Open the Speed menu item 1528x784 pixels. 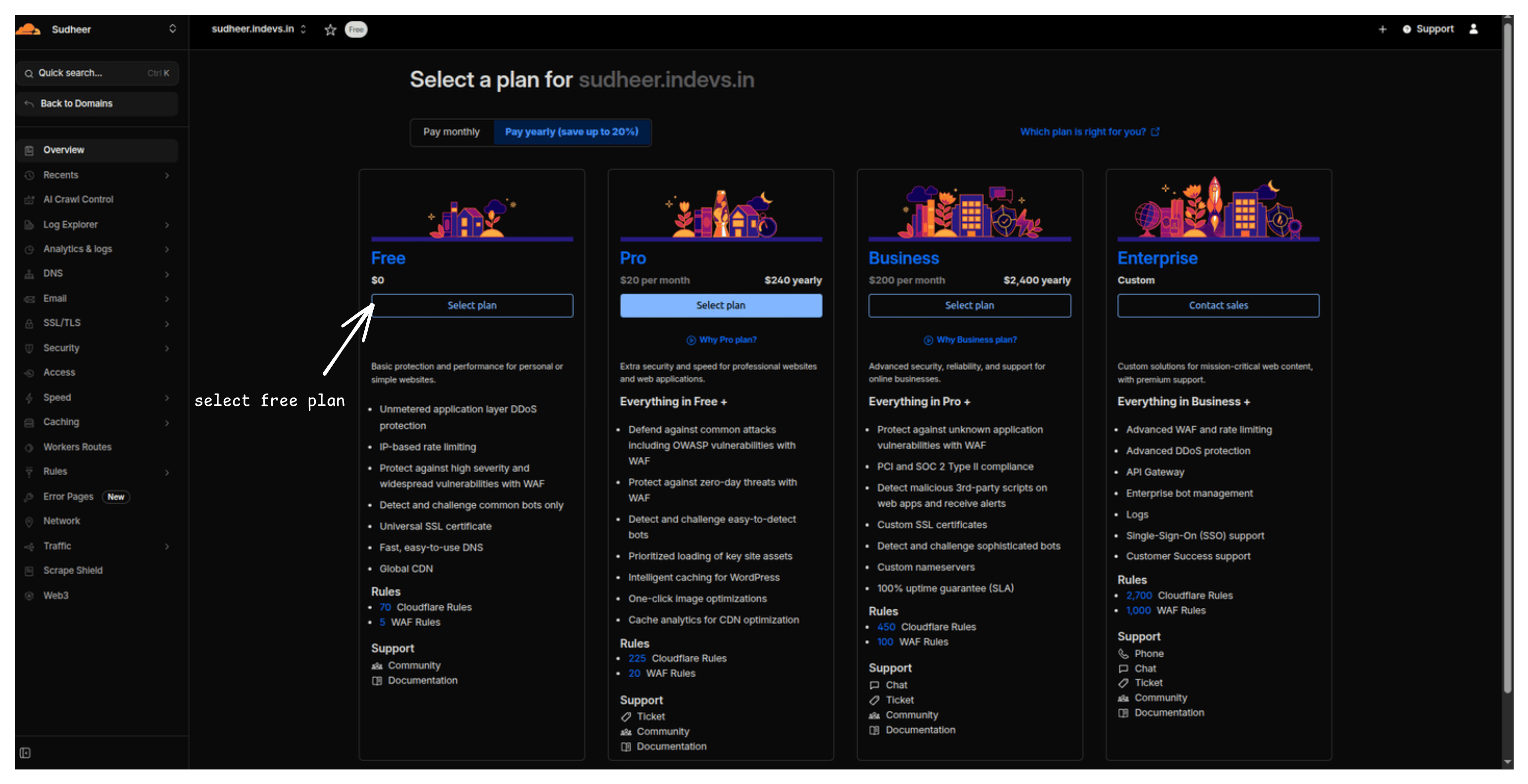tap(98, 398)
